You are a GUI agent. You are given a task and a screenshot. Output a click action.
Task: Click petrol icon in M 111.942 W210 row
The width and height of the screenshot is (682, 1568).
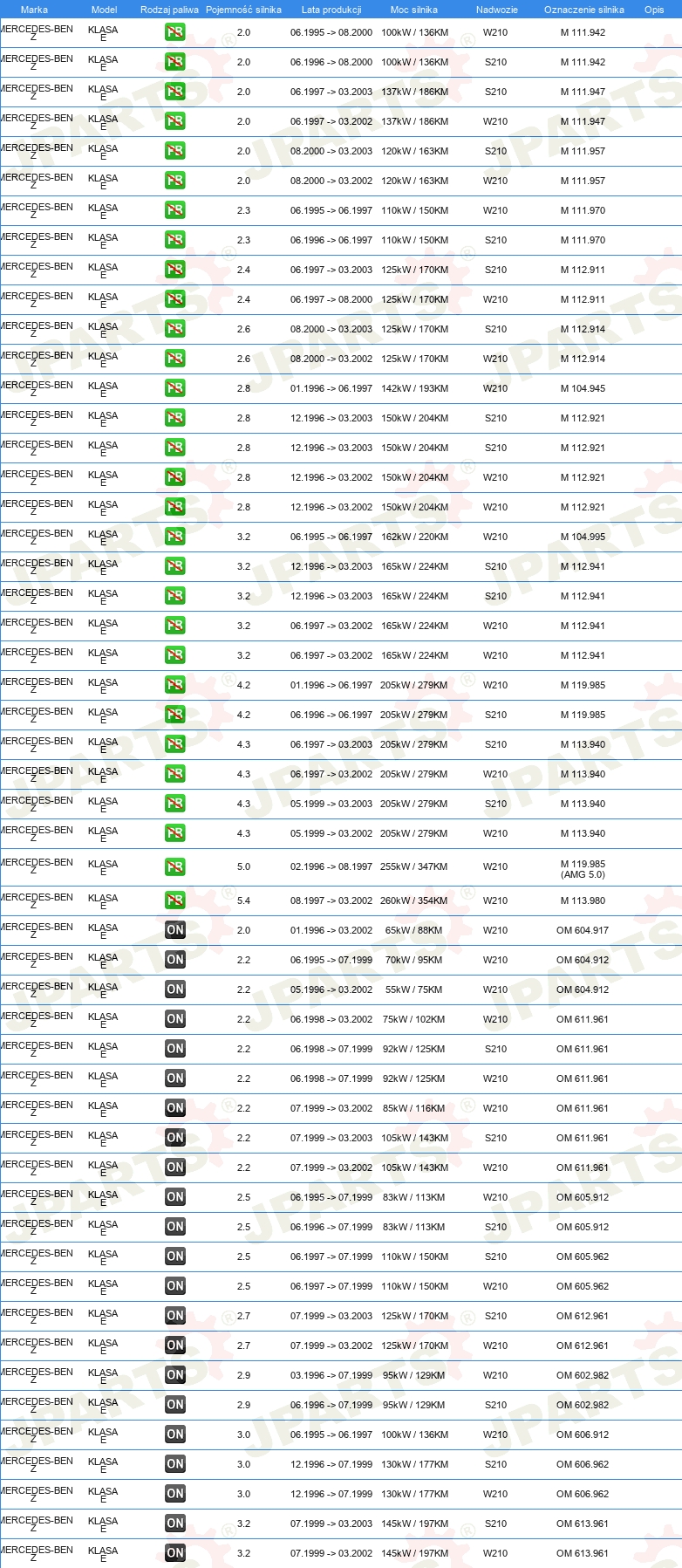[x=175, y=33]
